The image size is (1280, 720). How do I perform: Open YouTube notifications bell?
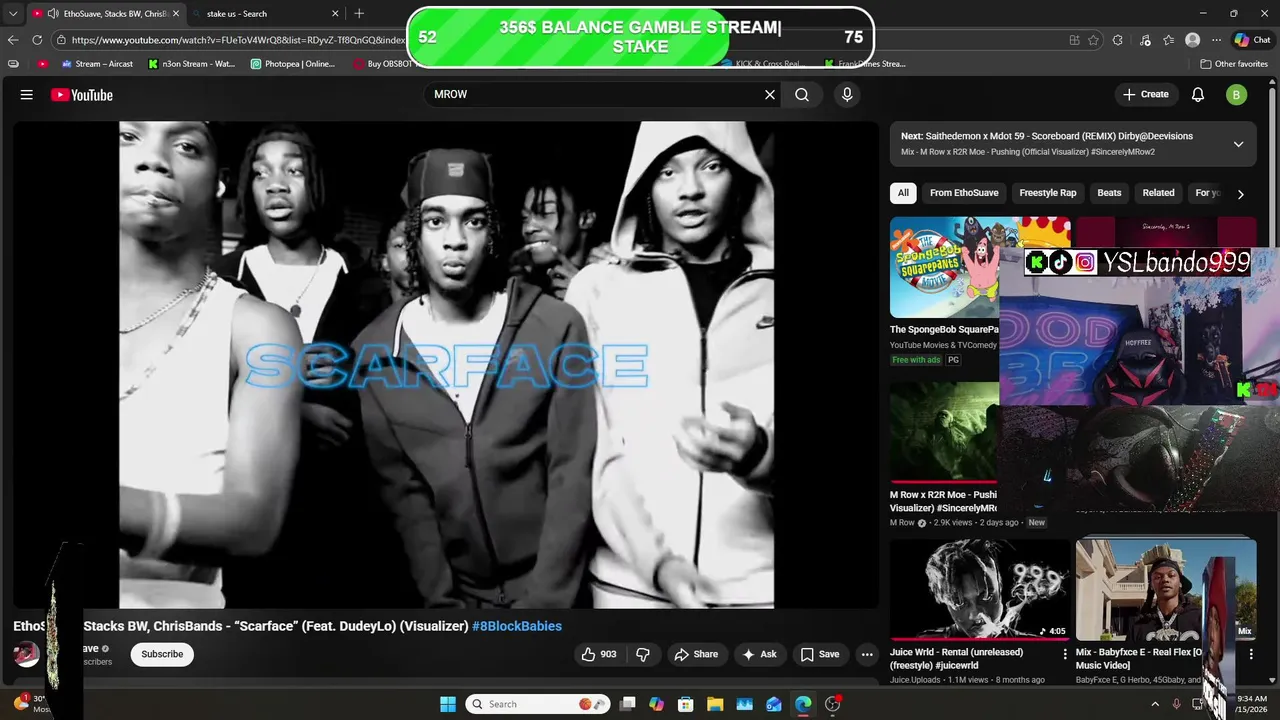(1198, 95)
